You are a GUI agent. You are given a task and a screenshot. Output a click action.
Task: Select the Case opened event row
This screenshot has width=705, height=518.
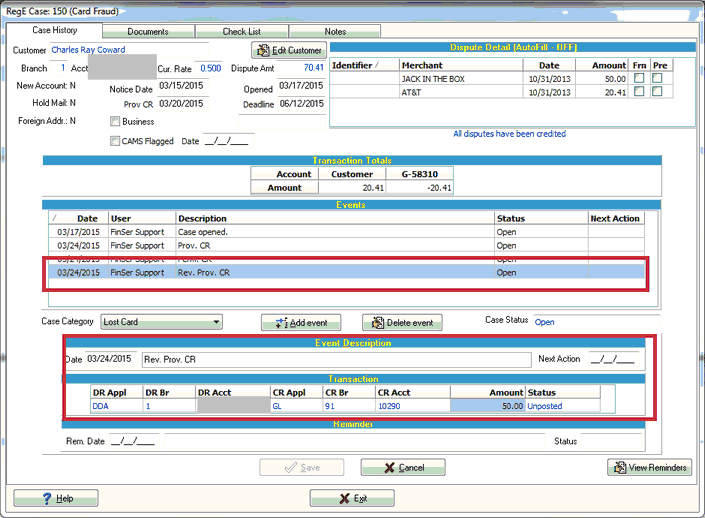(346, 232)
